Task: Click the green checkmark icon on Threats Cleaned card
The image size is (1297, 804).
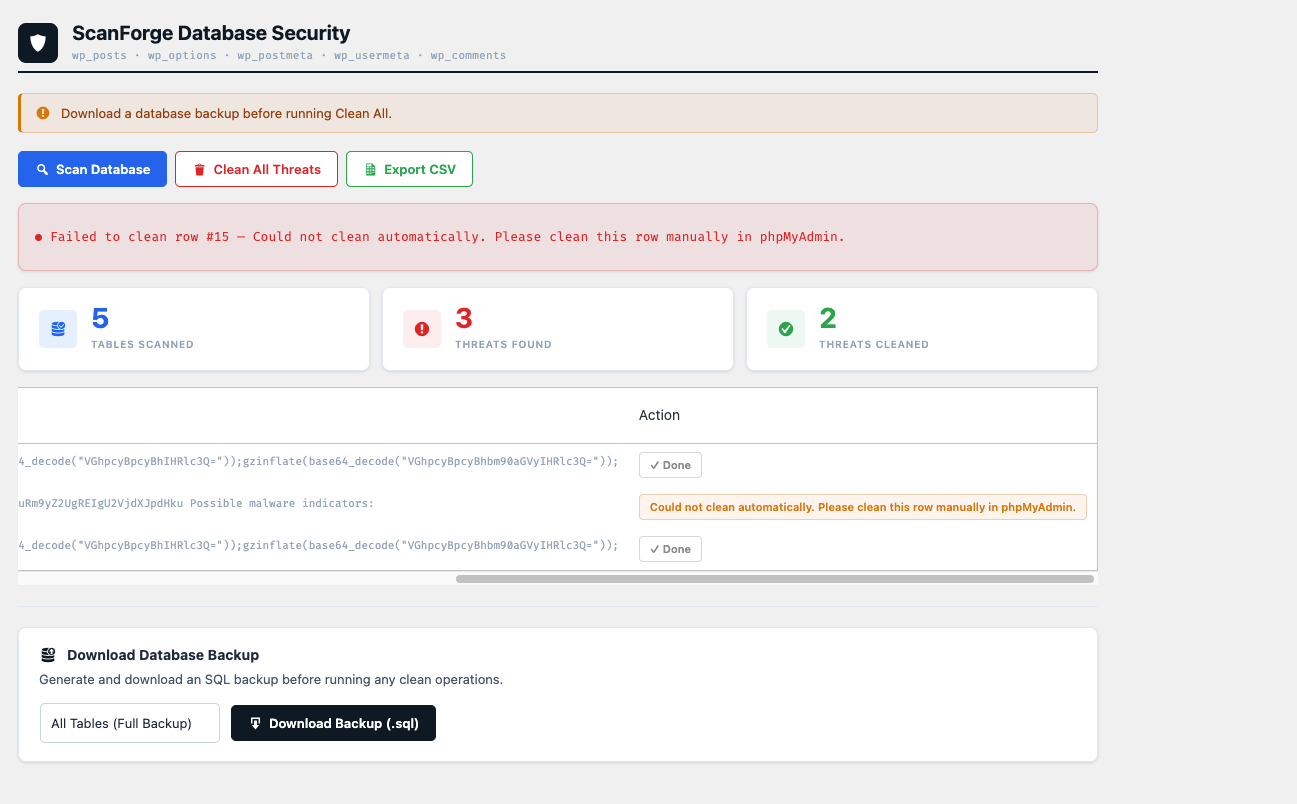Action: tap(786, 329)
